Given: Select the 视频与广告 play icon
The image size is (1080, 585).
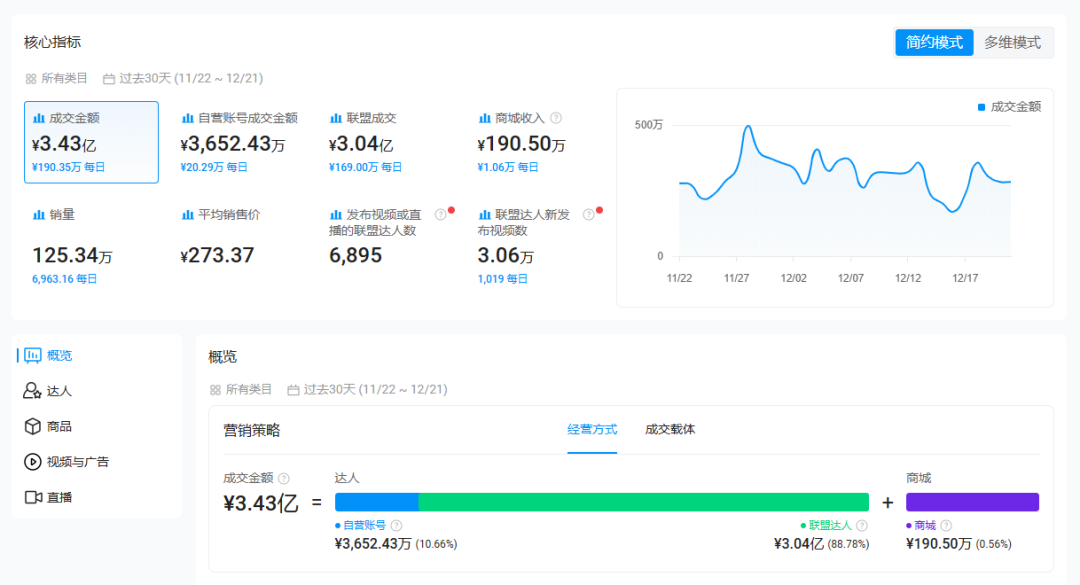Looking at the screenshot, I should 32,462.
